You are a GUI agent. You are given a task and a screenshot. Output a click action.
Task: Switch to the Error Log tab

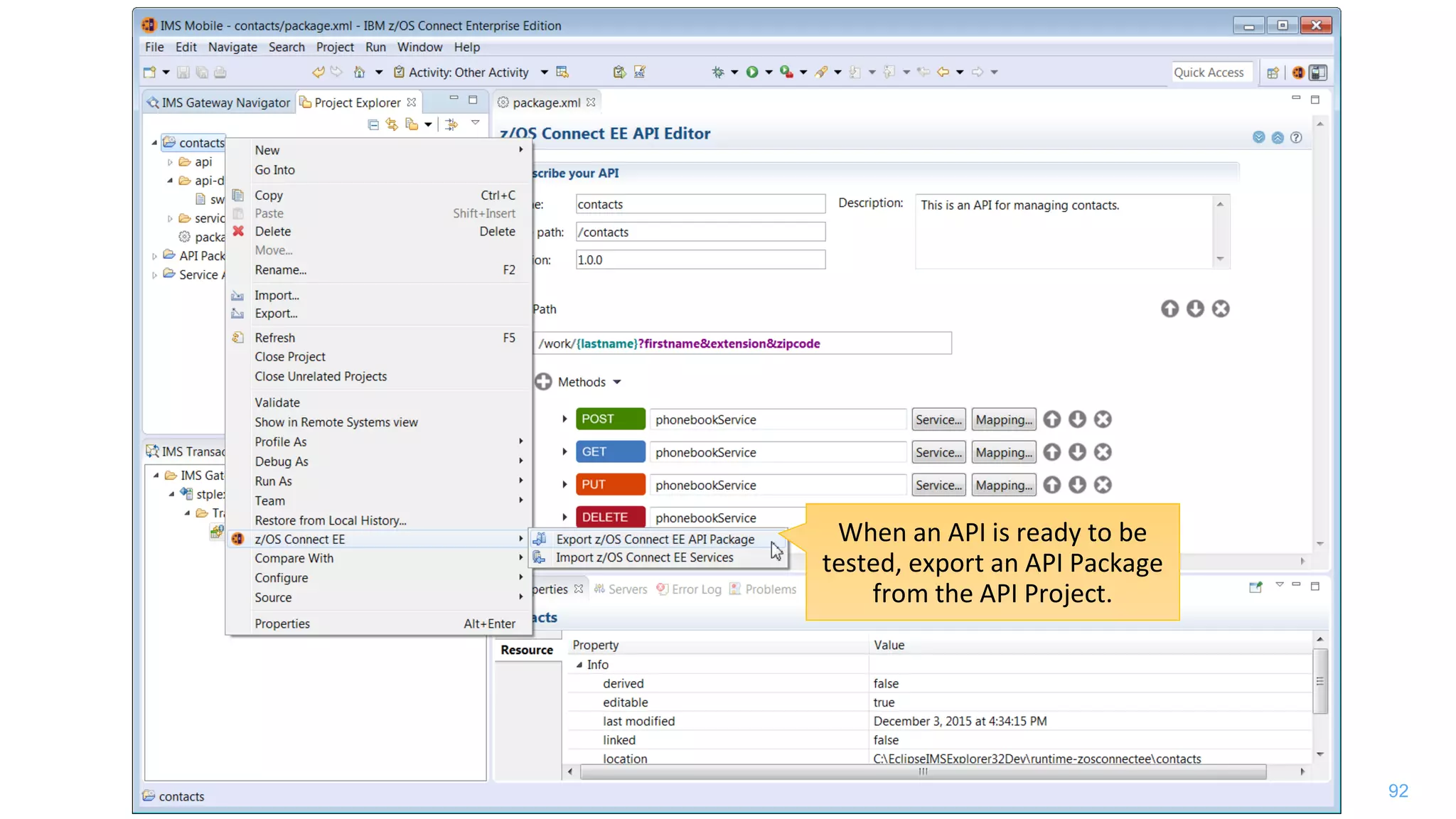pos(689,589)
